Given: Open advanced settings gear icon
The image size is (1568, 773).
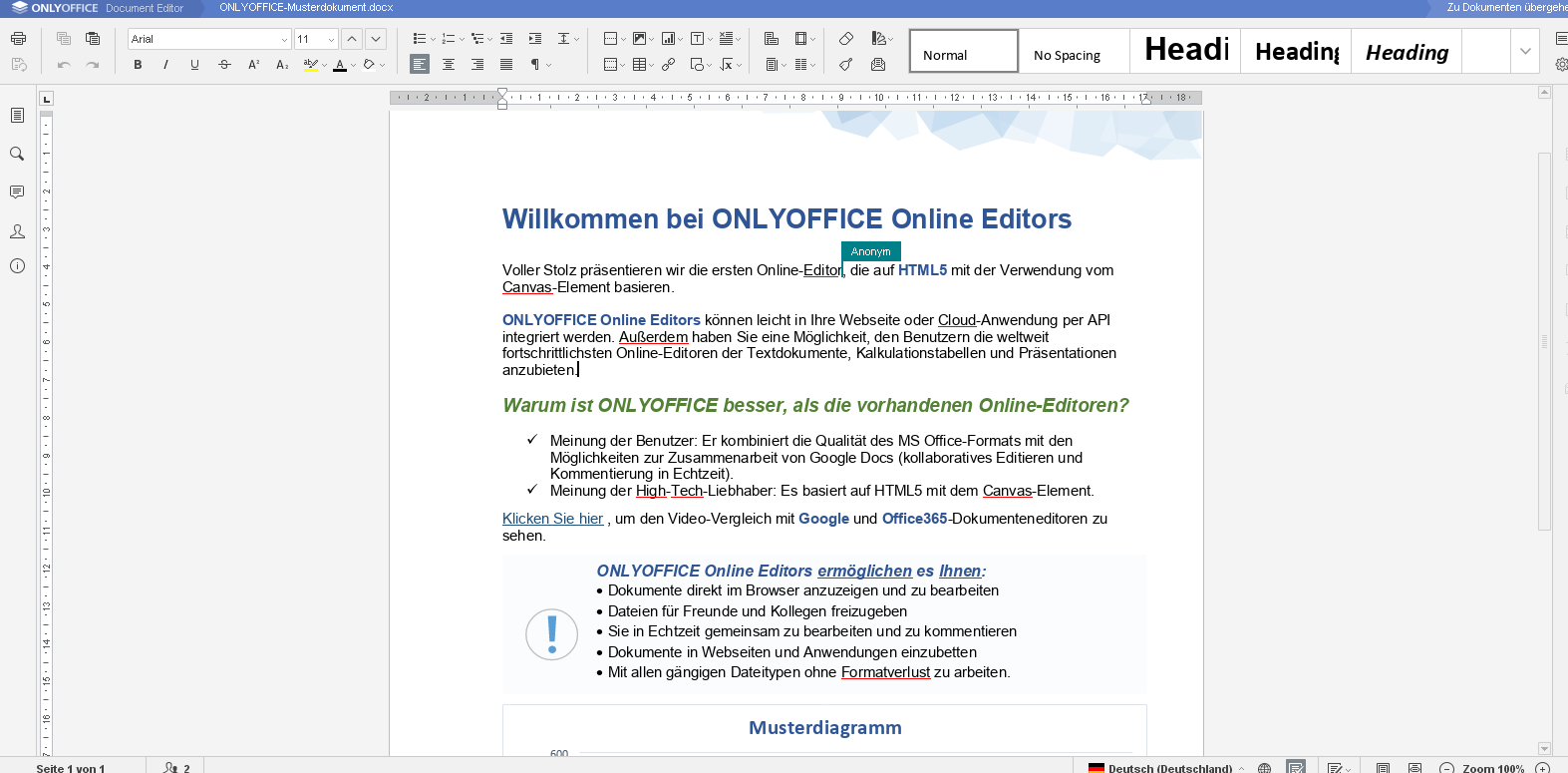Looking at the screenshot, I should pyautogui.click(x=1561, y=65).
